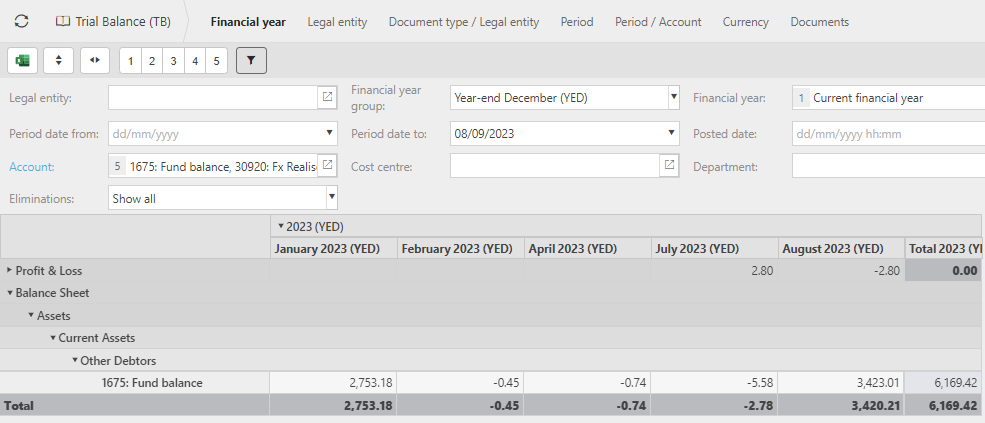985x423 pixels.
Task: Open the Period / Account tab
Action: point(658,22)
